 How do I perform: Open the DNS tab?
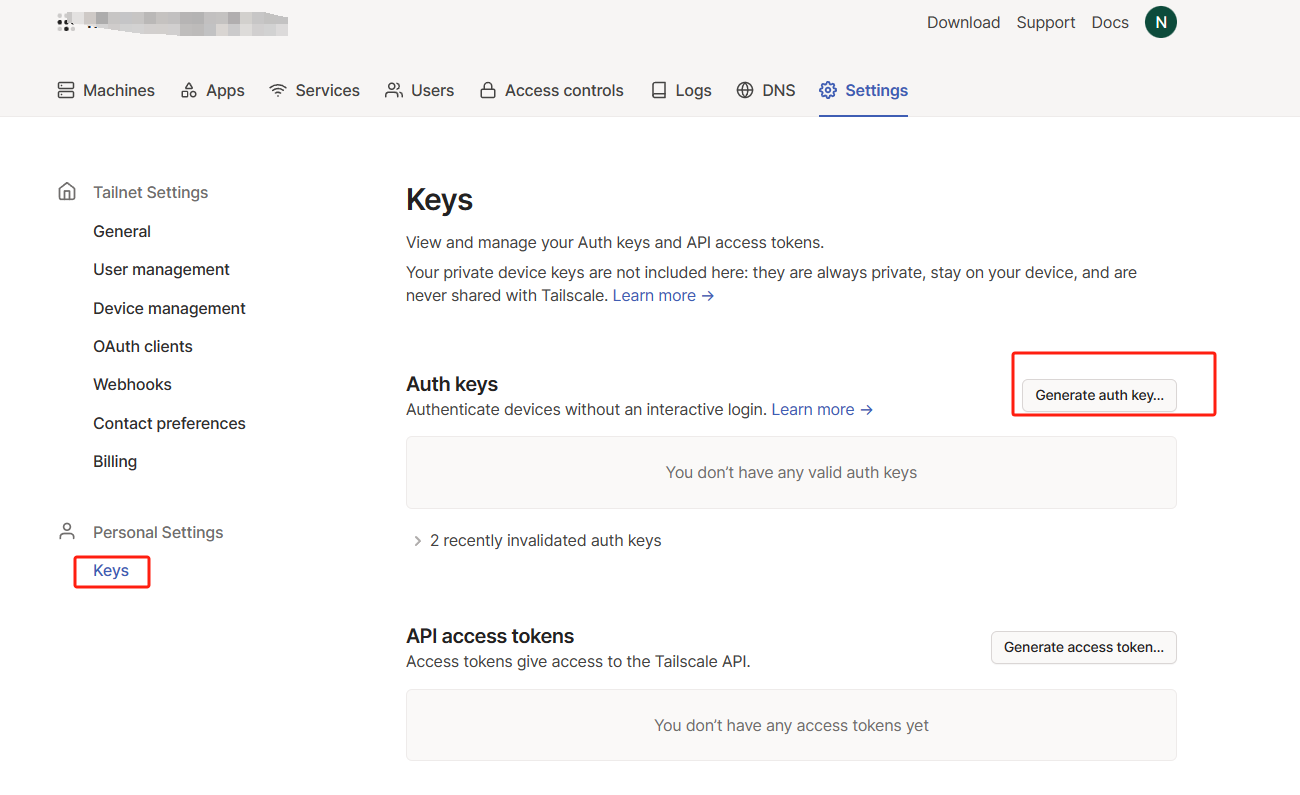pyautogui.click(x=766, y=90)
